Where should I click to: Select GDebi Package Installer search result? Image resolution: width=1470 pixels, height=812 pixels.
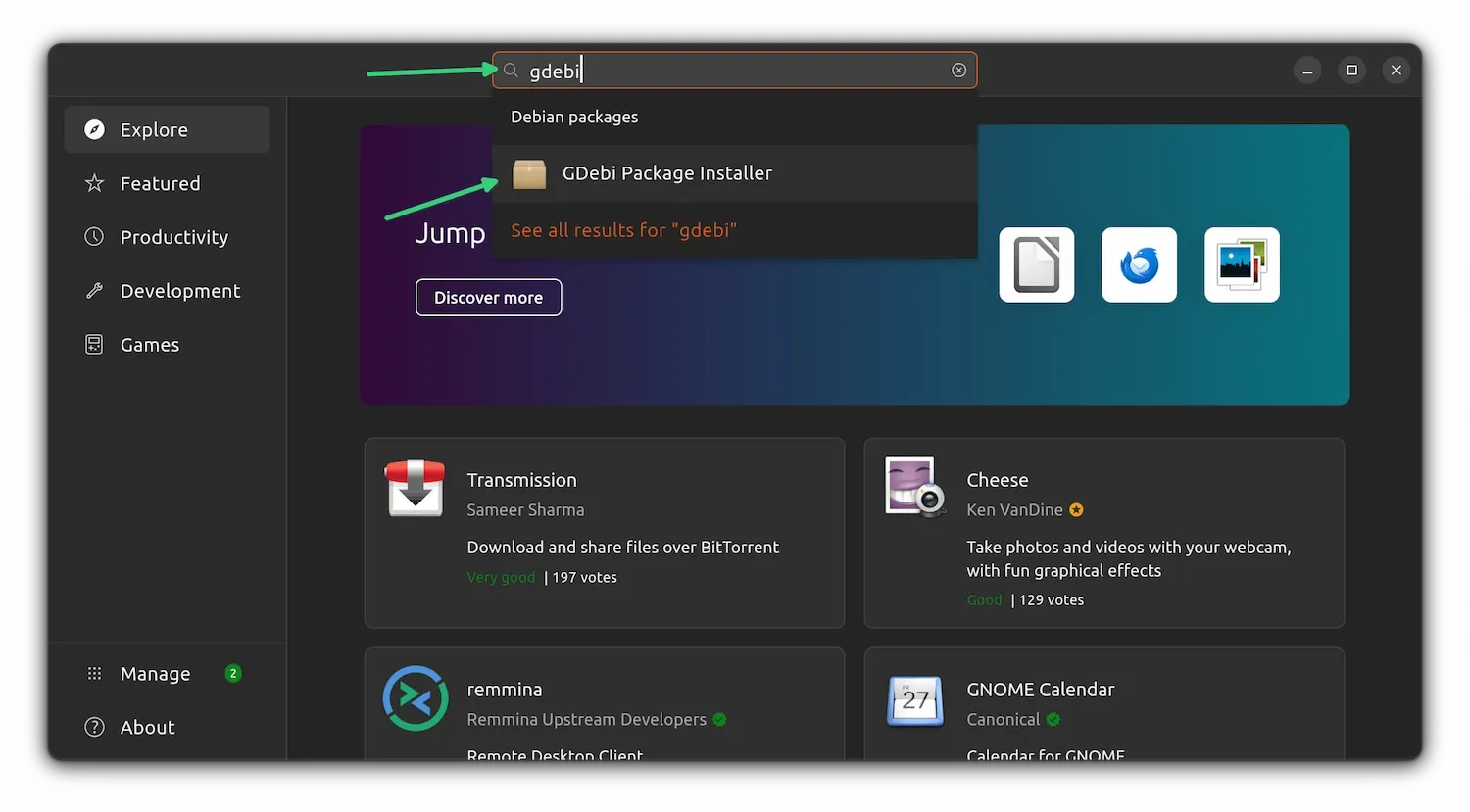click(735, 174)
